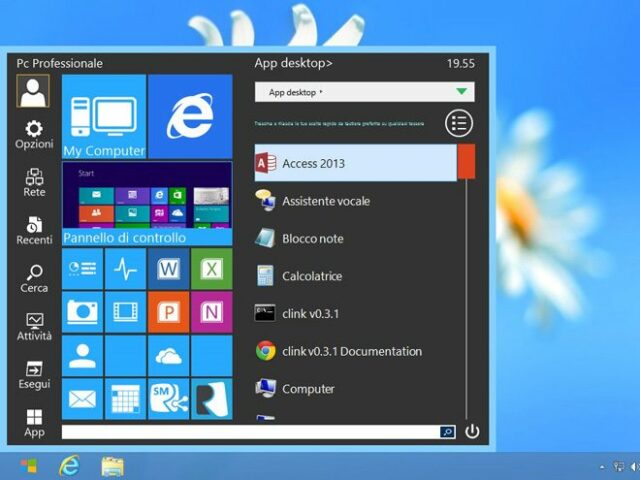Open the Mail envelope tile
Screen dimensions: 640x480
tap(82, 399)
